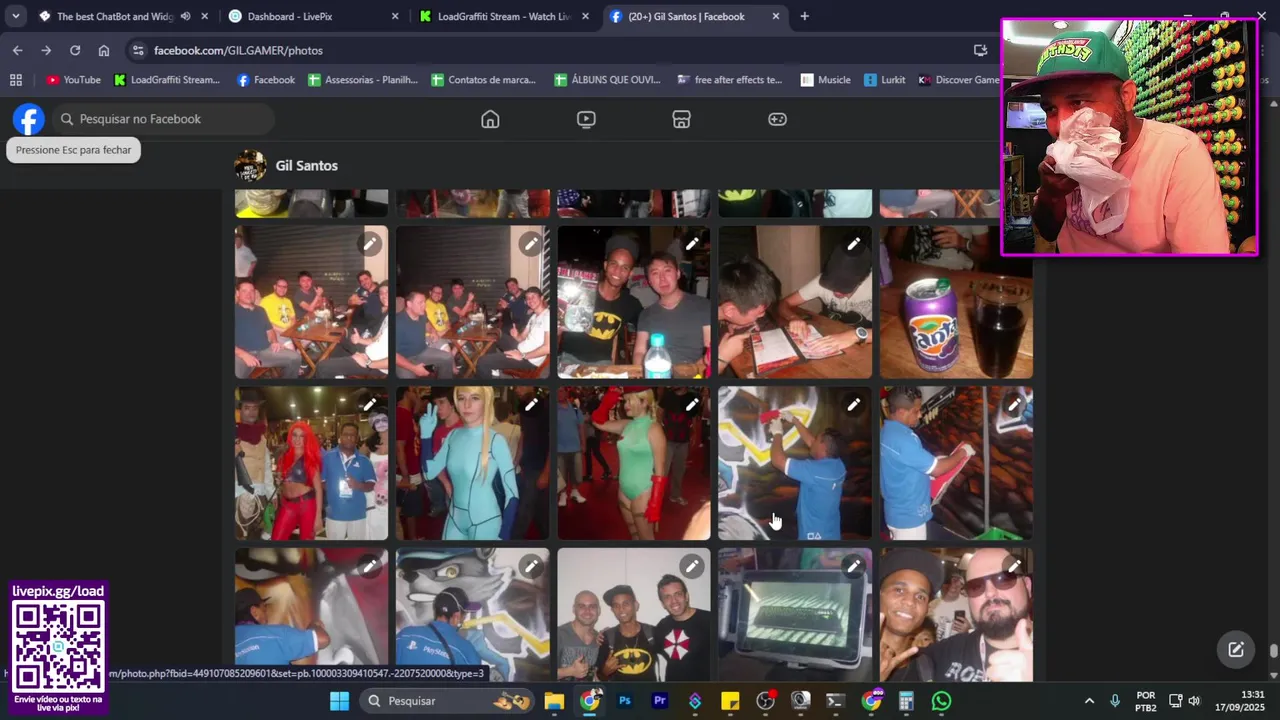The width and height of the screenshot is (1280, 720).
Task: Open ÁLBUNS QUE OUVI bookmark
Action: 607,80
